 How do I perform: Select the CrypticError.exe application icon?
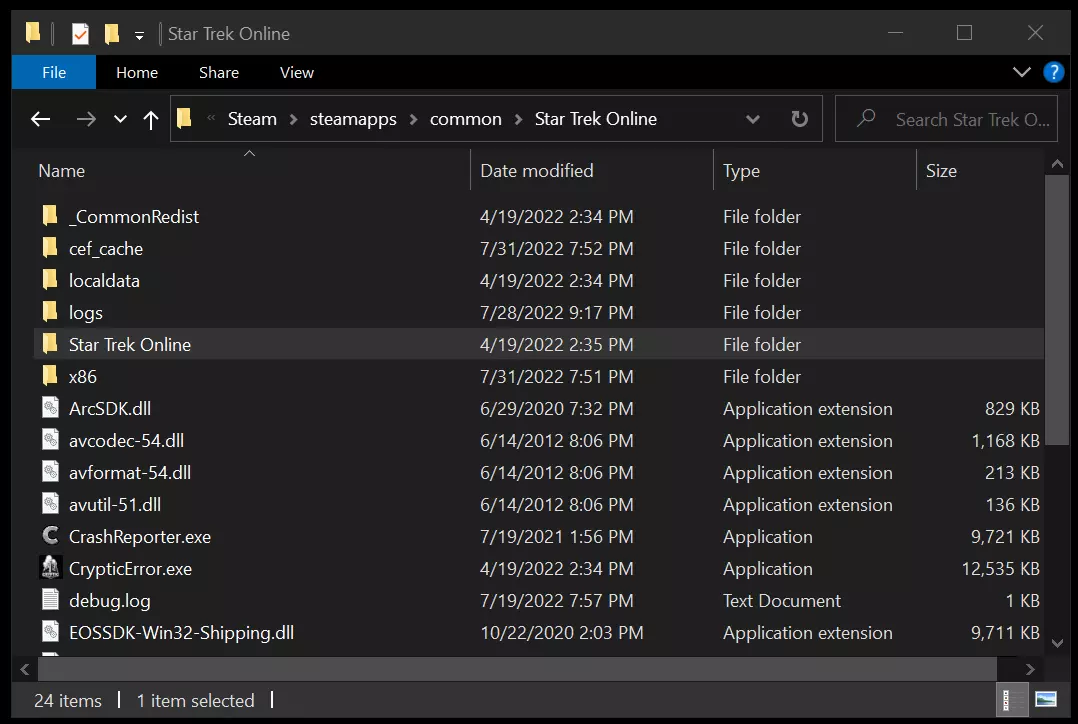click(x=51, y=569)
